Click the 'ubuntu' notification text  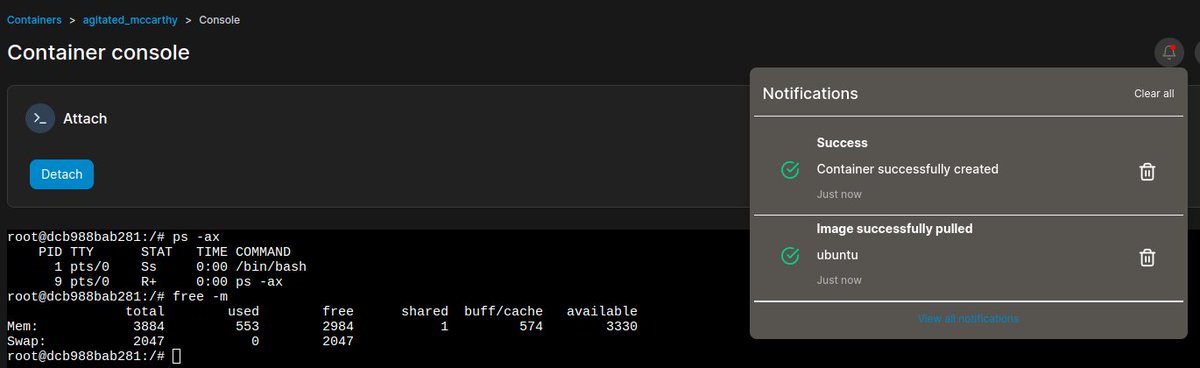click(838, 255)
